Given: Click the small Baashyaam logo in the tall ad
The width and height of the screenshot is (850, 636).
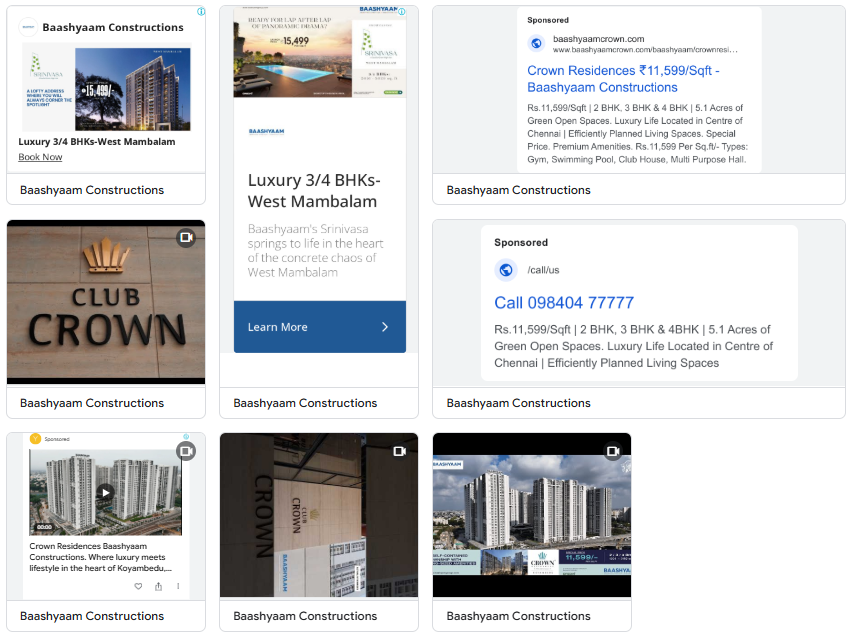Looking at the screenshot, I should coord(266,131).
